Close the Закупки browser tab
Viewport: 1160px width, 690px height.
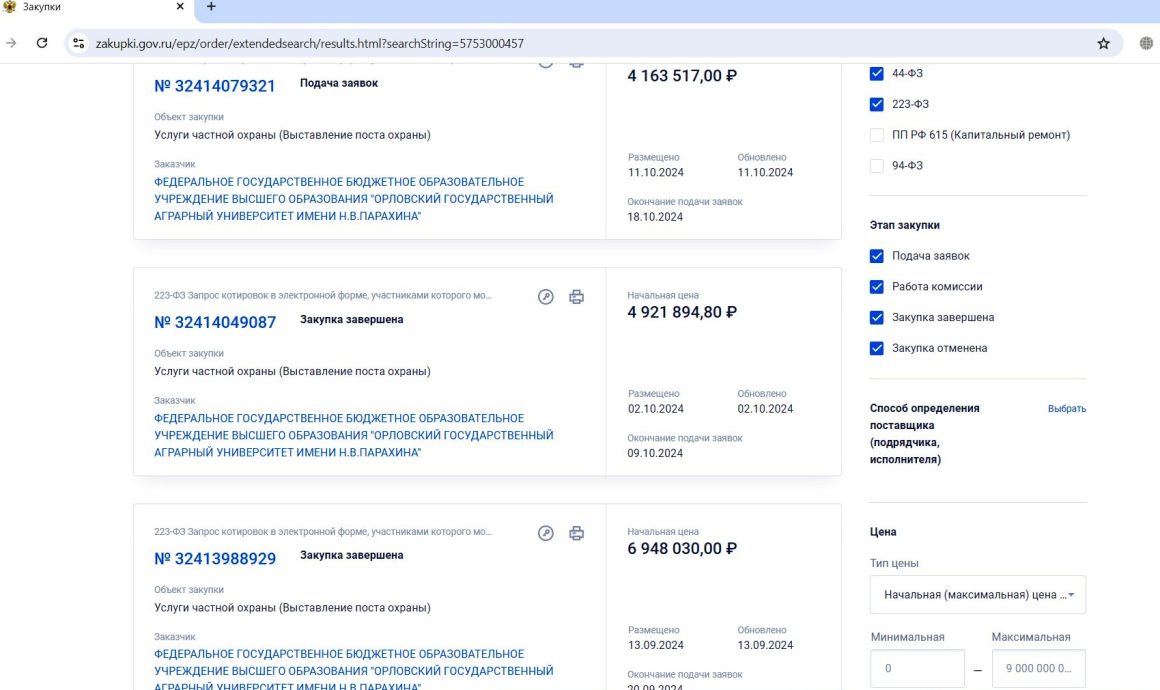(x=180, y=7)
